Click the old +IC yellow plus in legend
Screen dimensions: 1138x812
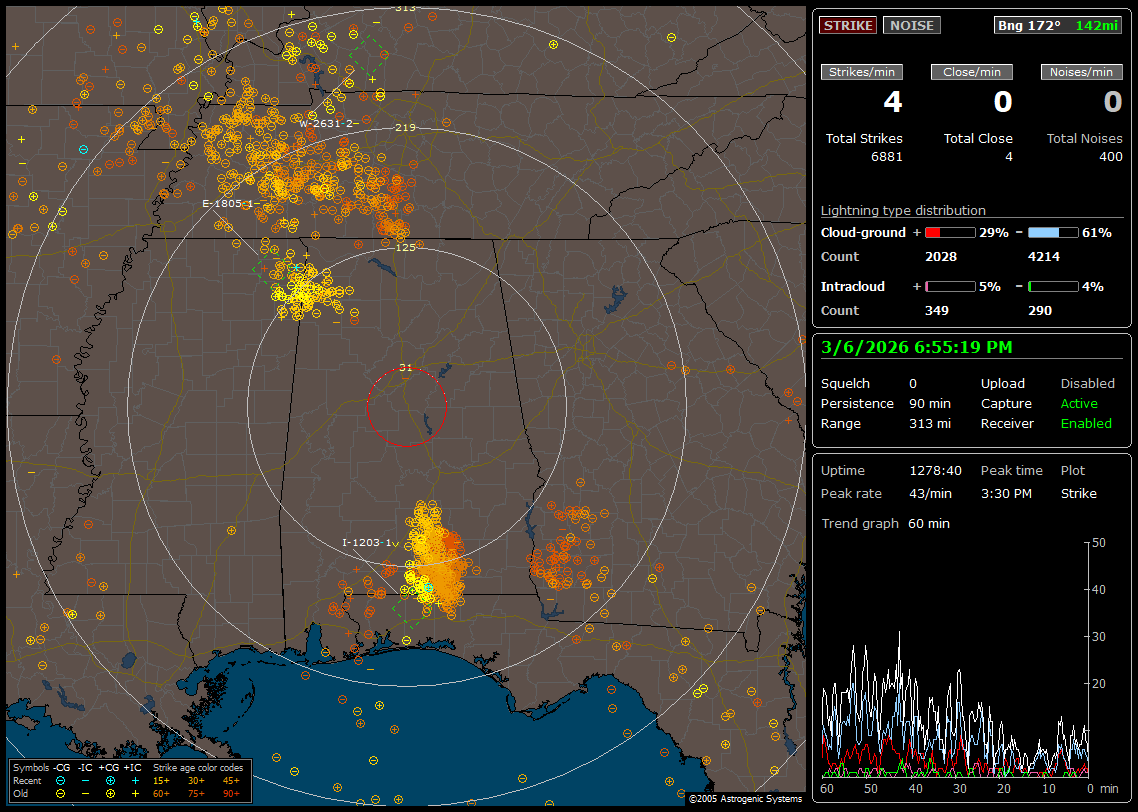tap(135, 793)
